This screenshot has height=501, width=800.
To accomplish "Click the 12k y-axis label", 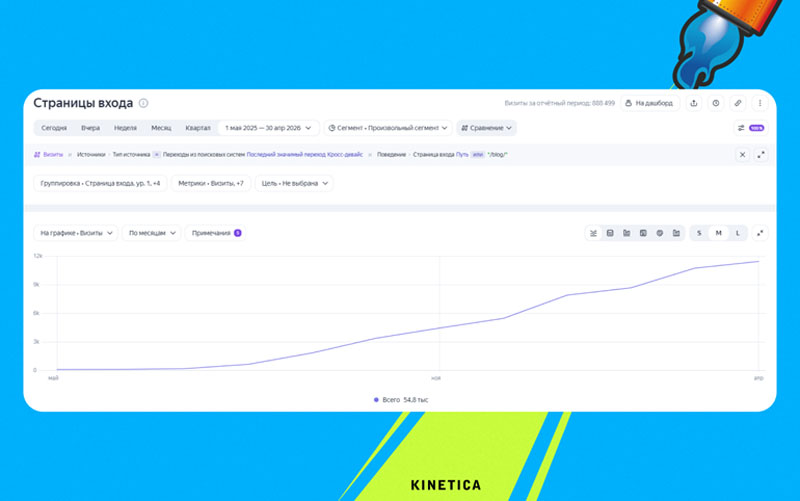I will (38, 256).
